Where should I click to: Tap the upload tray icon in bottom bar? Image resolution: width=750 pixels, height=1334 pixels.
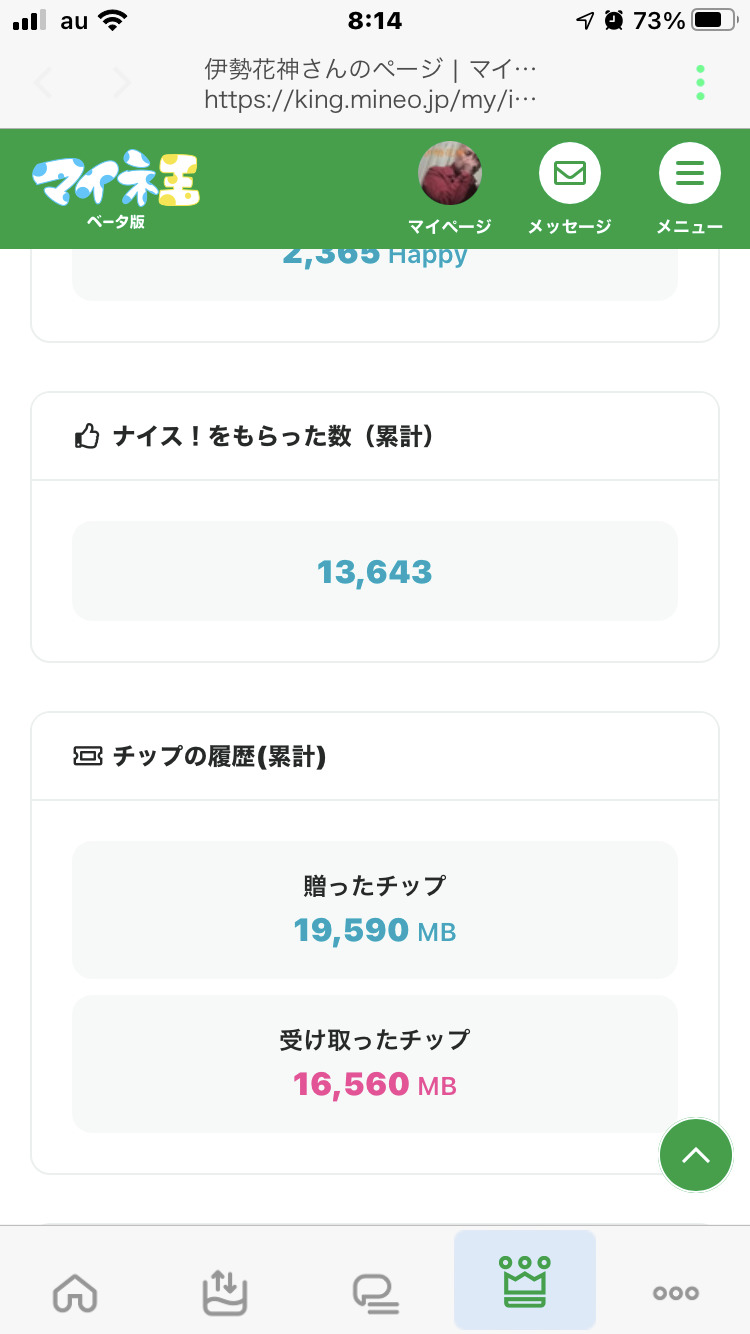(x=224, y=1292)
